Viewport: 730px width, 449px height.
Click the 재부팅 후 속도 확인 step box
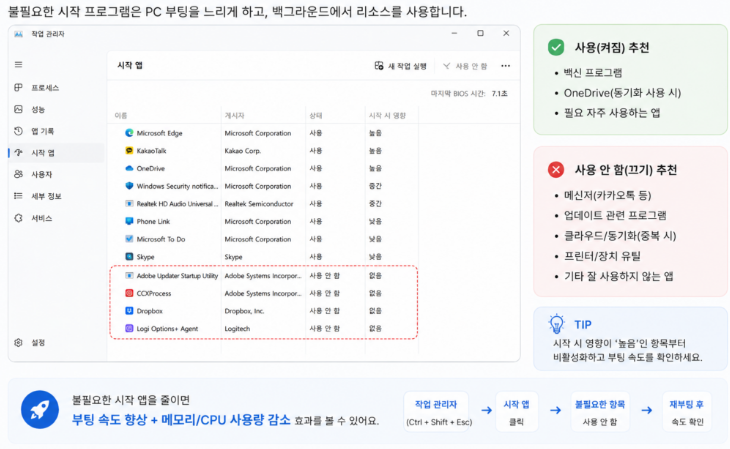tap(687, 412)
